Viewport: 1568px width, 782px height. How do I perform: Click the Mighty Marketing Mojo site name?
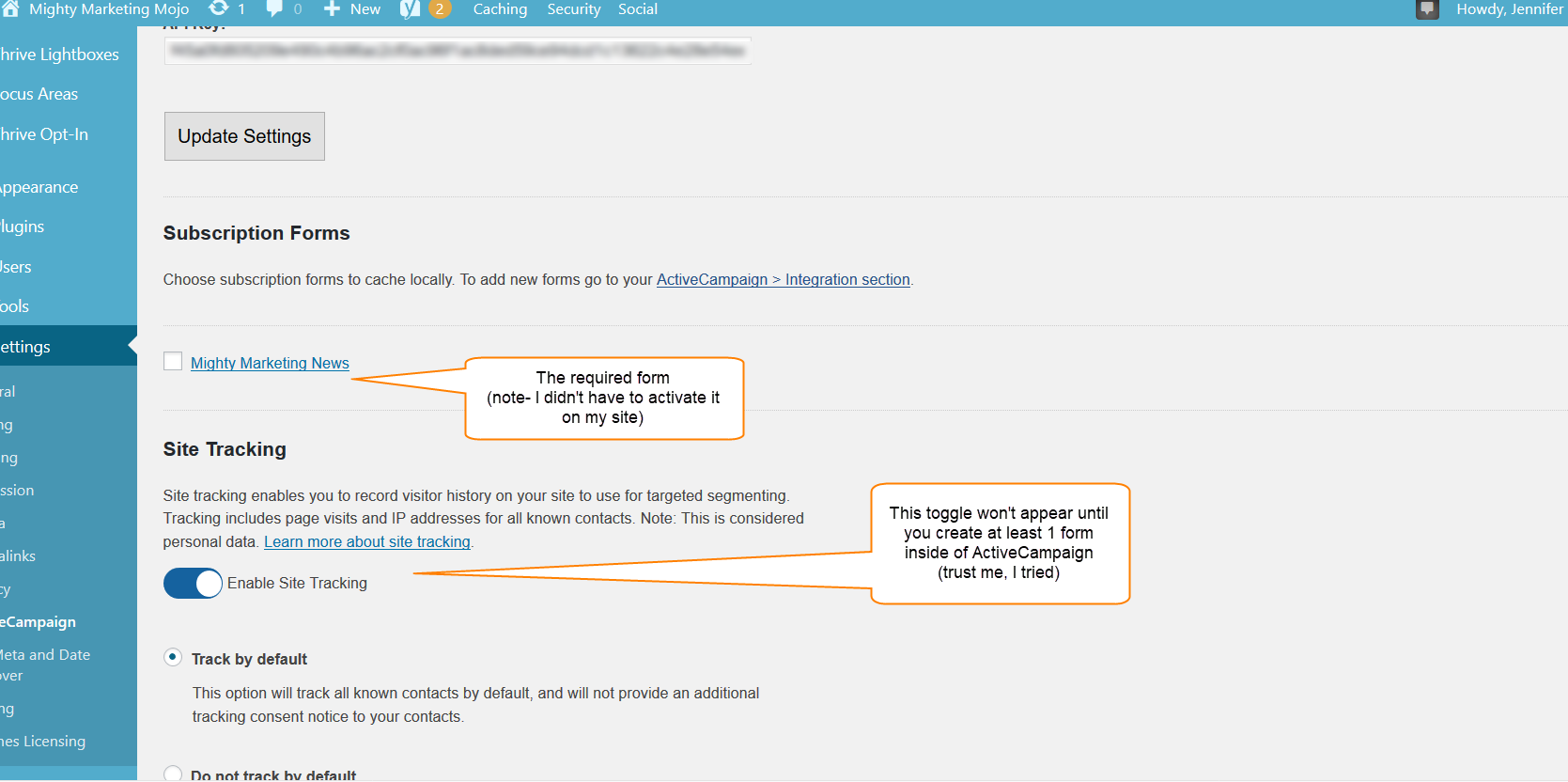pyautogui.click(x=109, y=8)
